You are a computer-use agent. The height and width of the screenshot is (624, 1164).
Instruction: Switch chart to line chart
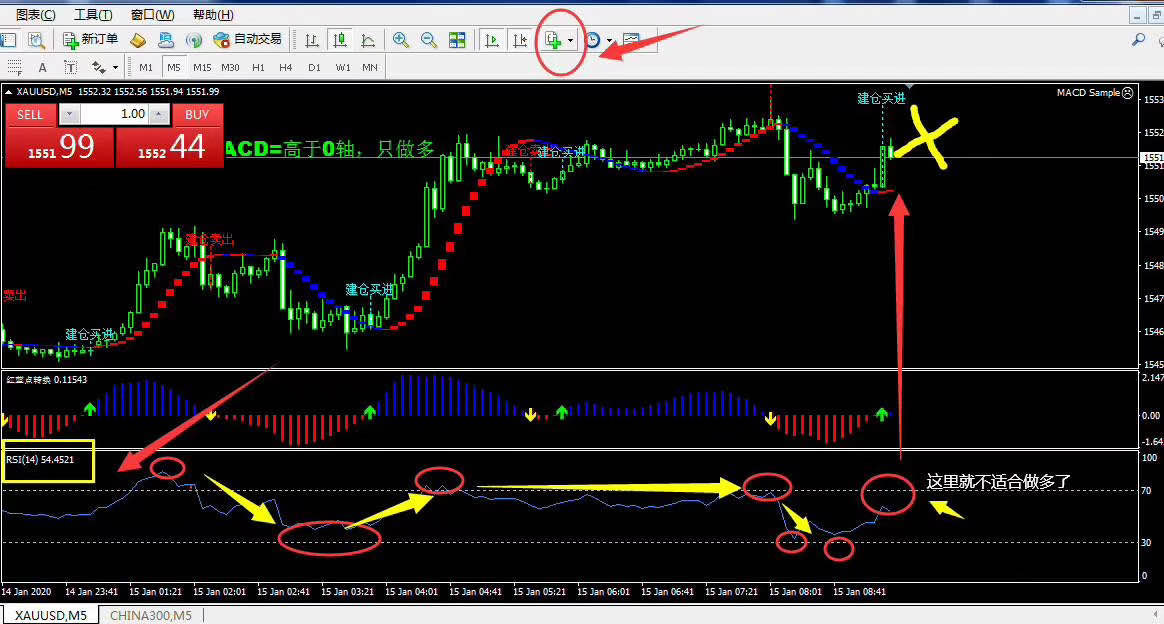coord(368,40)
